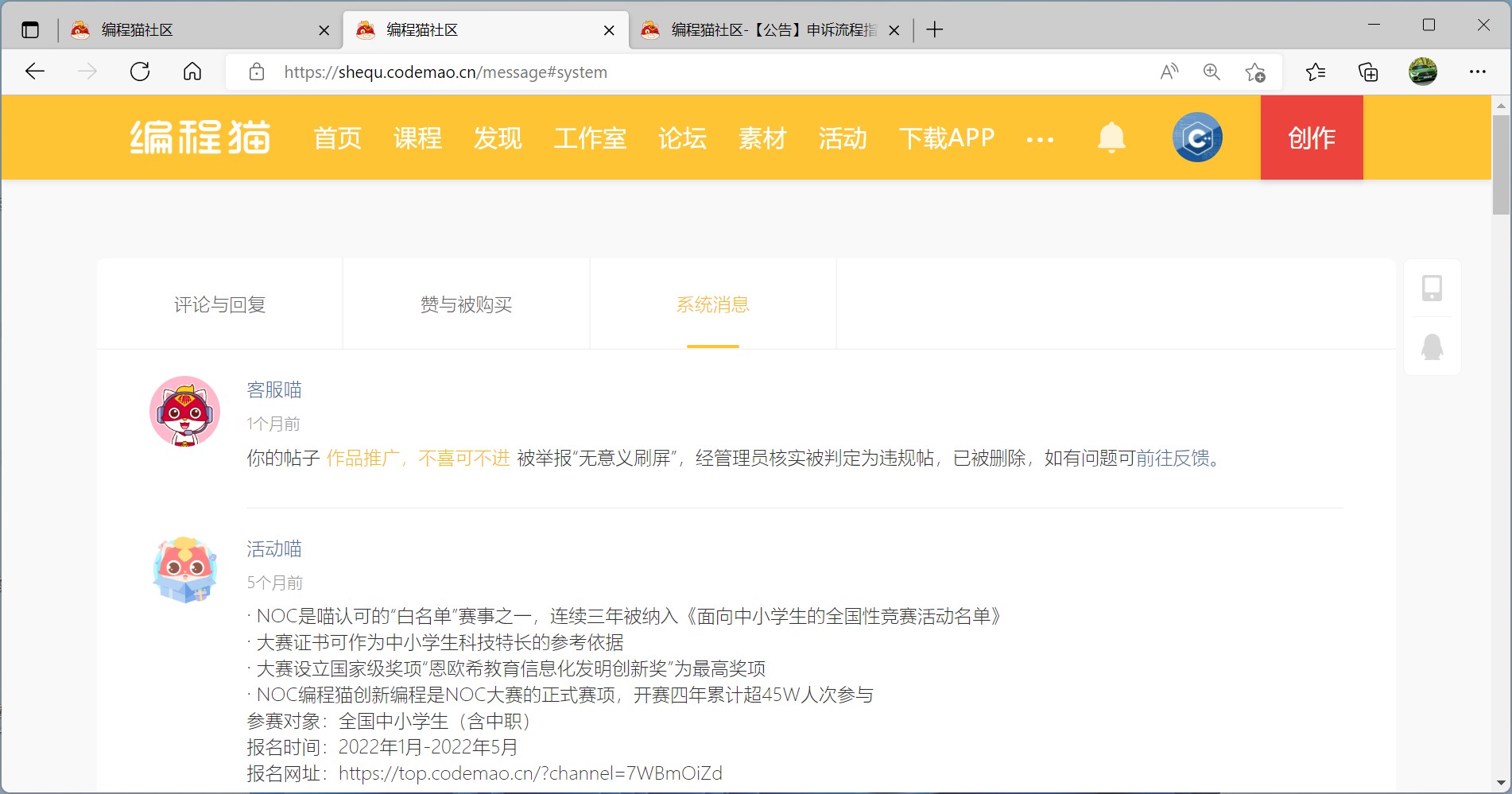Go to 首页 in the navigation

tap(338, 138)
